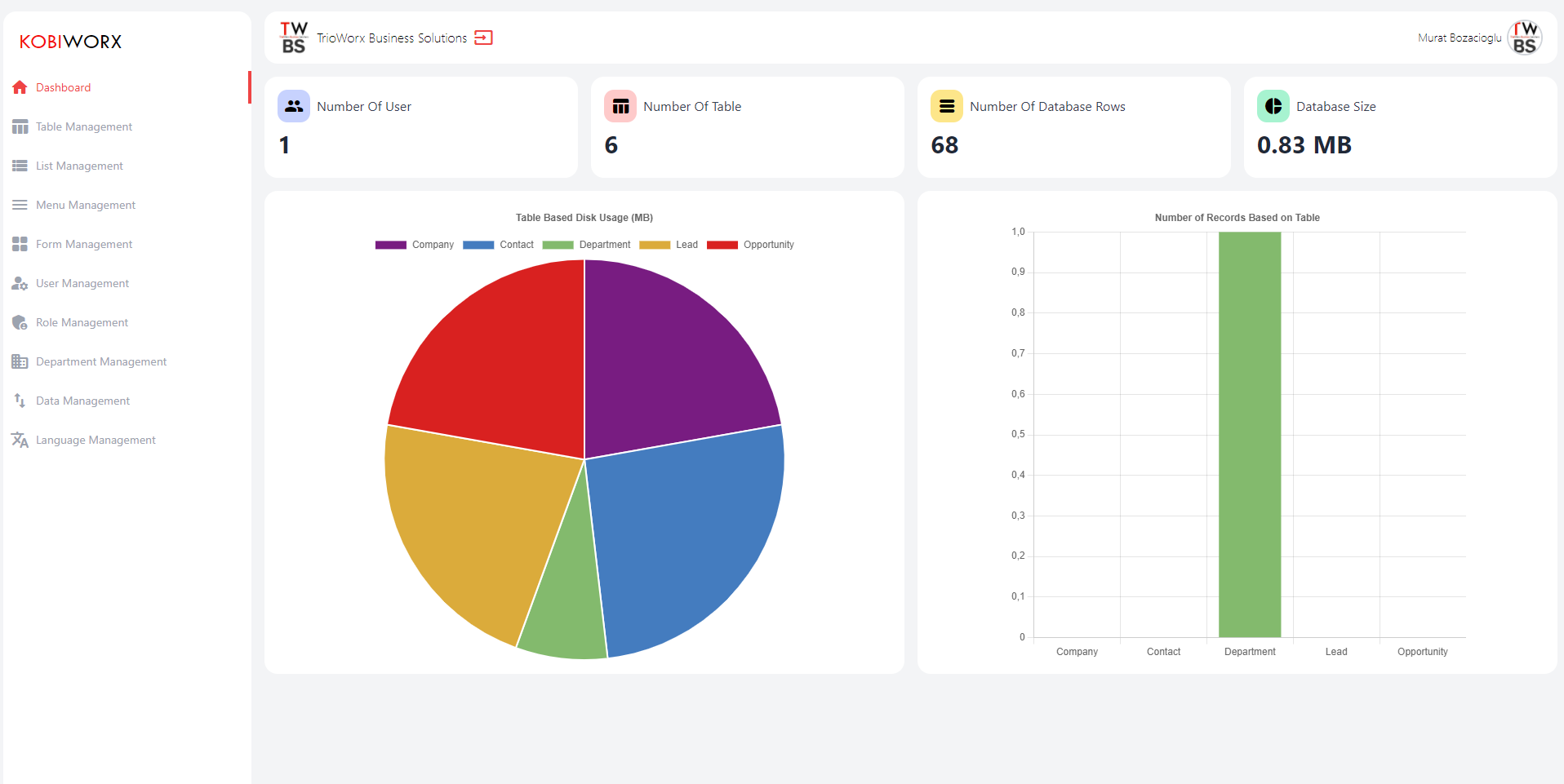Click the Number of Records Based on Table title
Screen dimensions: 1564x784
[x=1237, y=218]
